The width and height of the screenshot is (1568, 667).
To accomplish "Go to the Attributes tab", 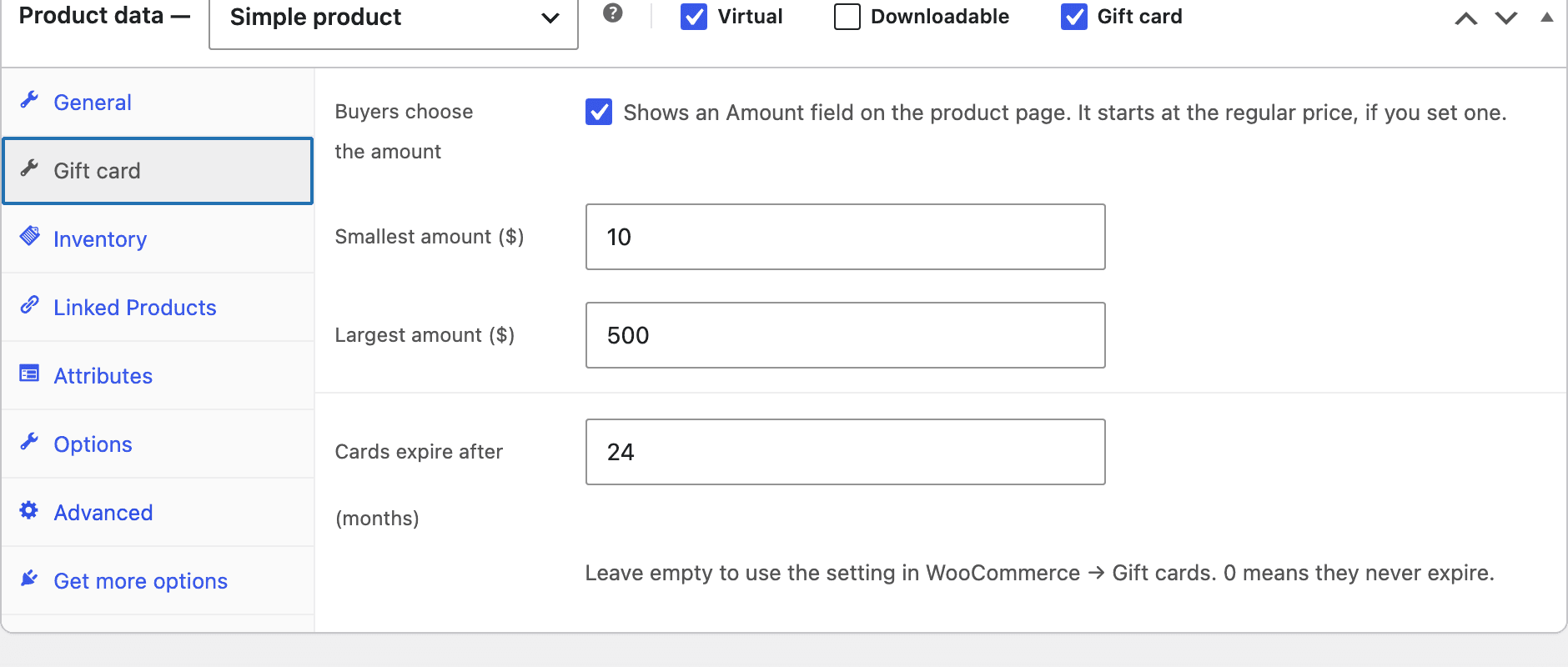I will click(158, 376).
